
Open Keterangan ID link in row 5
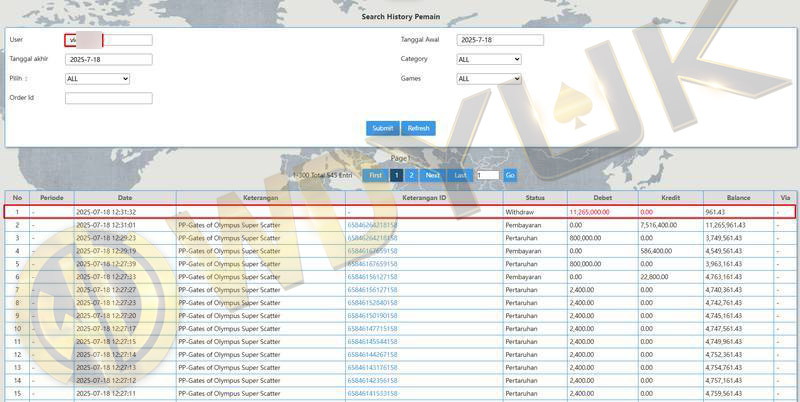(372, 264)
